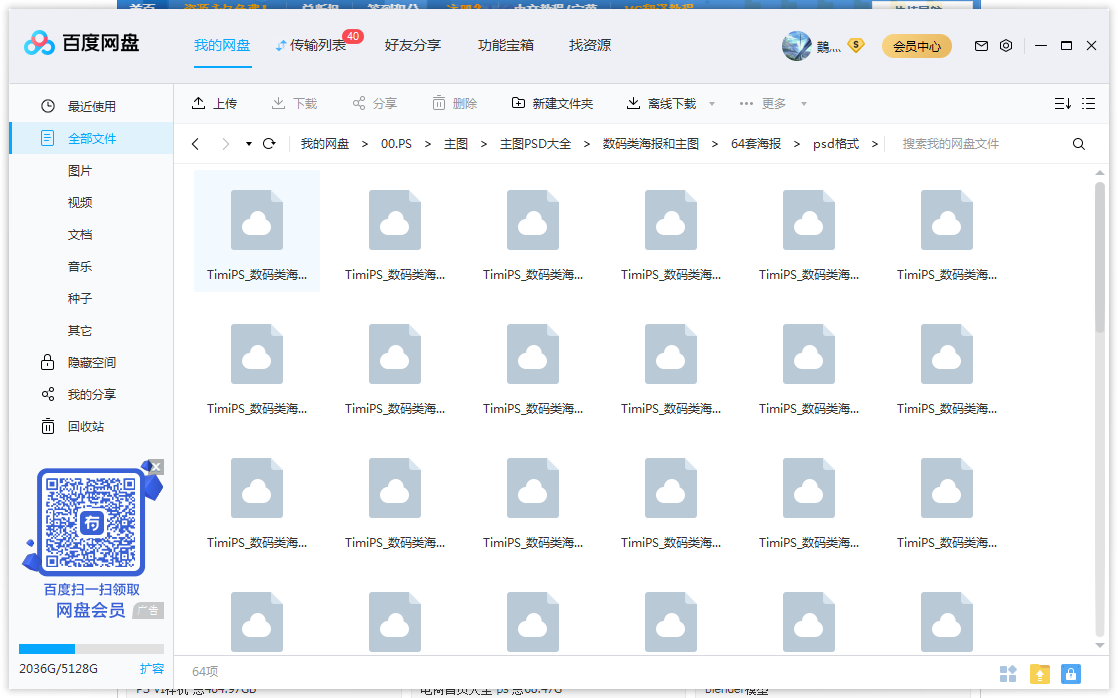Select 全部文件 in sidebar

click(91, 138)
